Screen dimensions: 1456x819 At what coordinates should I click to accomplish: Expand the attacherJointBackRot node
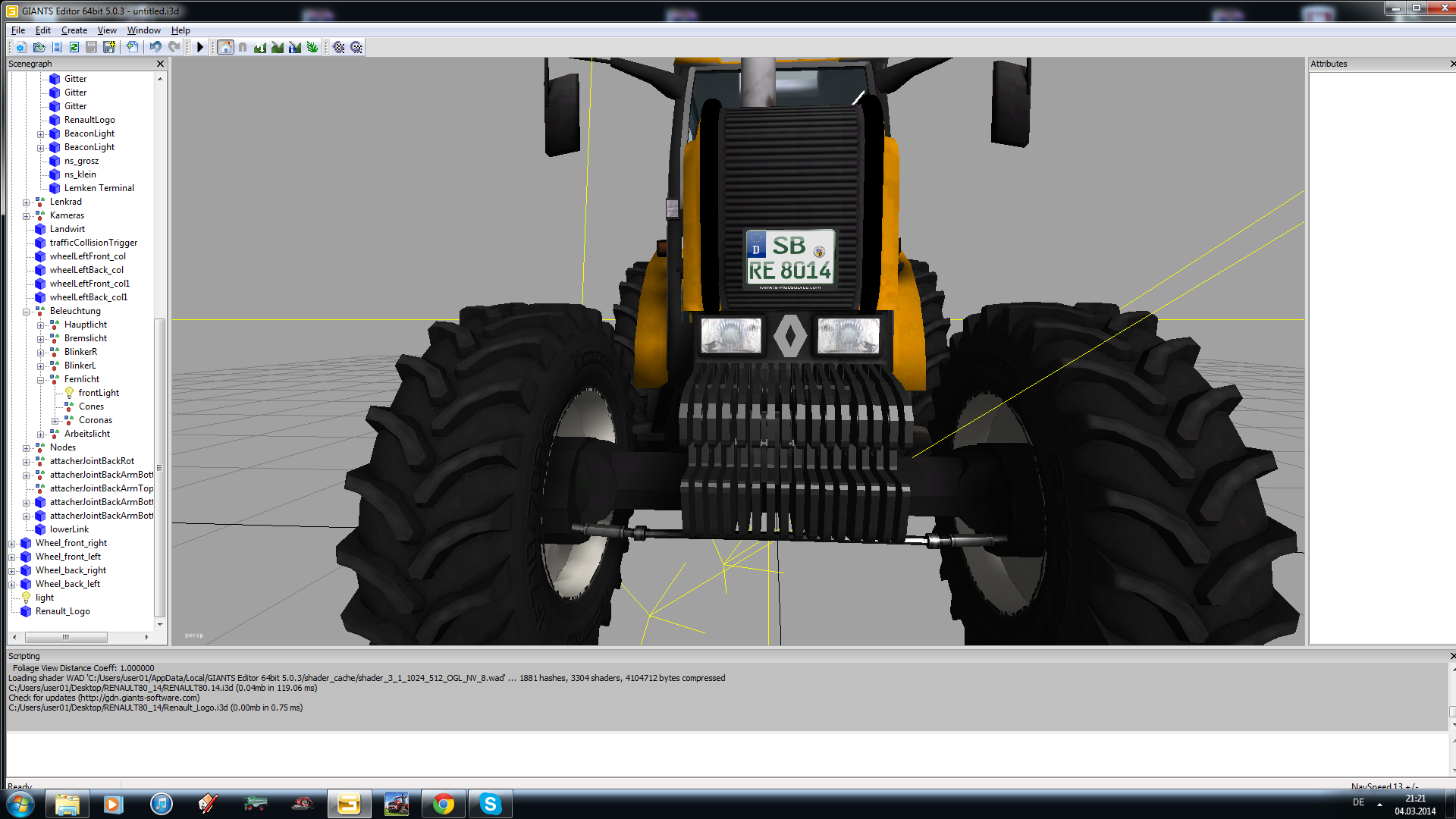(27, 462)
